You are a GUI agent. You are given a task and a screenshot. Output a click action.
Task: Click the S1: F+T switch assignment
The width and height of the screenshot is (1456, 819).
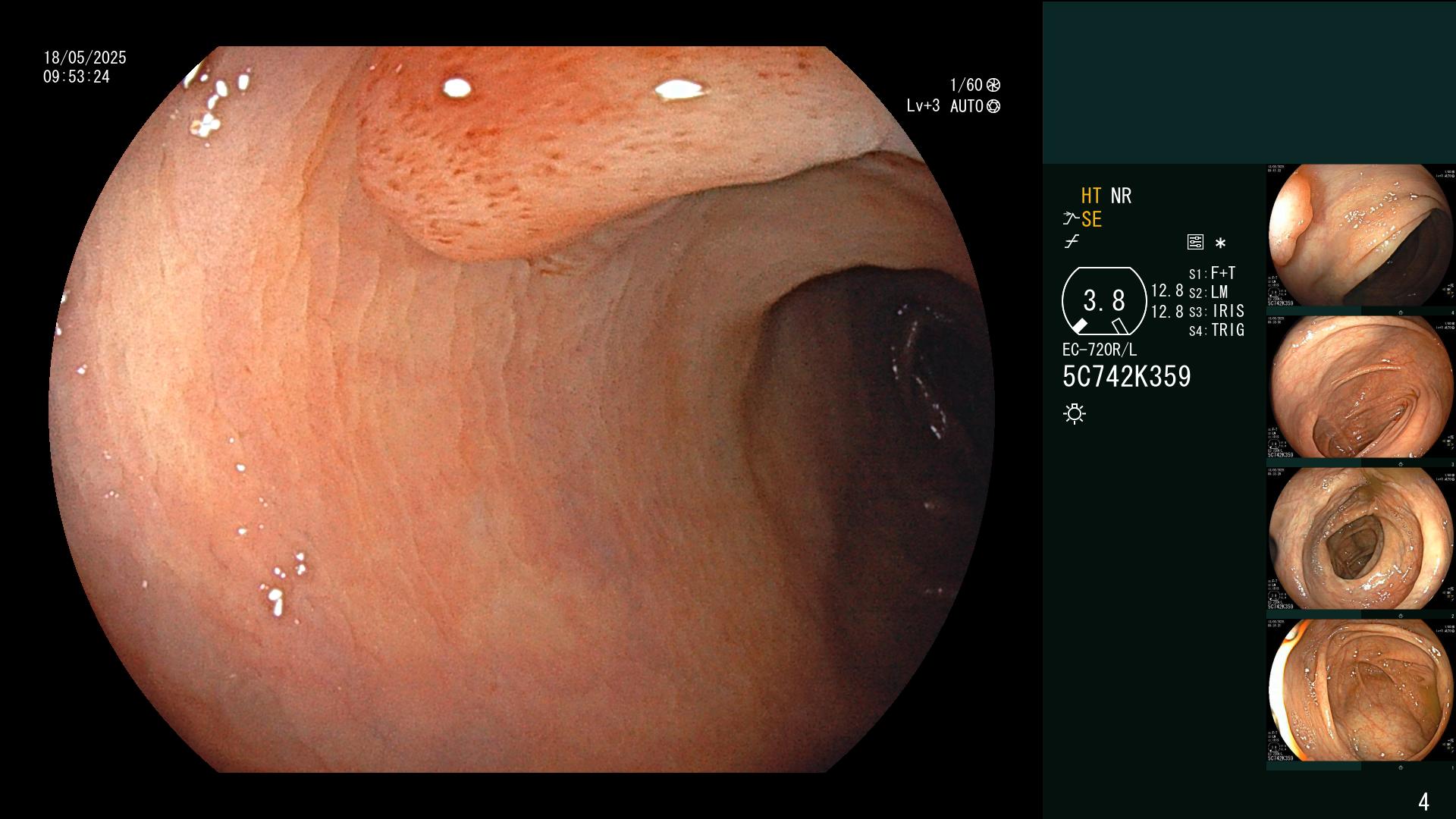point(1212,273)
